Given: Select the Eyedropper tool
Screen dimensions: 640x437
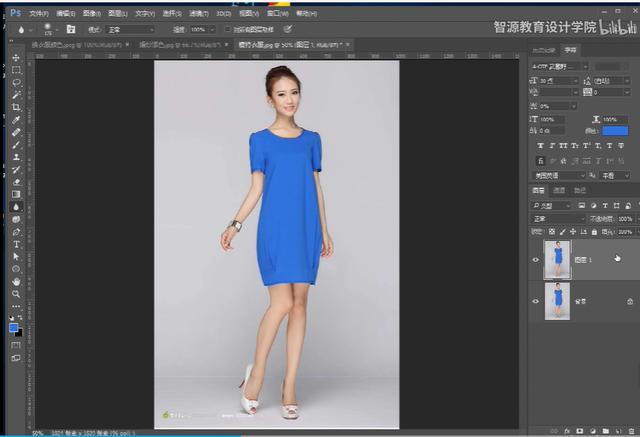Looking at the screenshot, I should (x=16, y=120).
